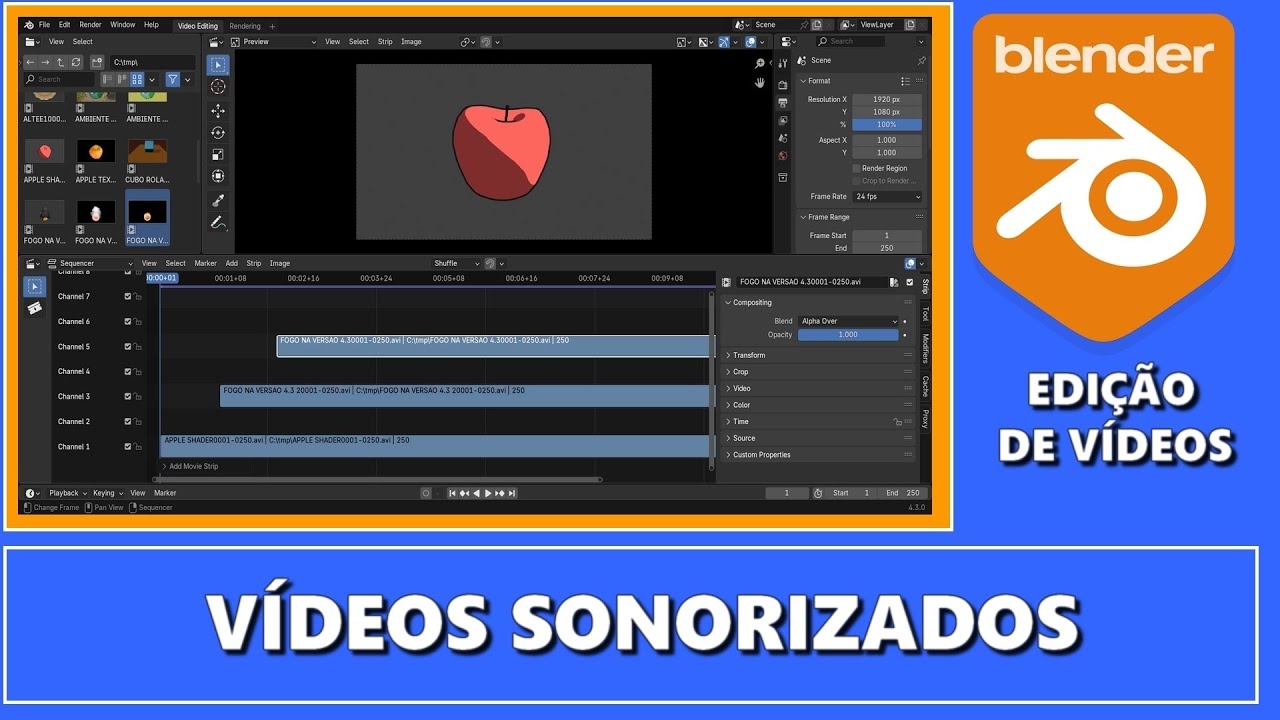Open the Output properties tab icon
The height and width of the screenshot is (720, 1280).
[783, 103]
